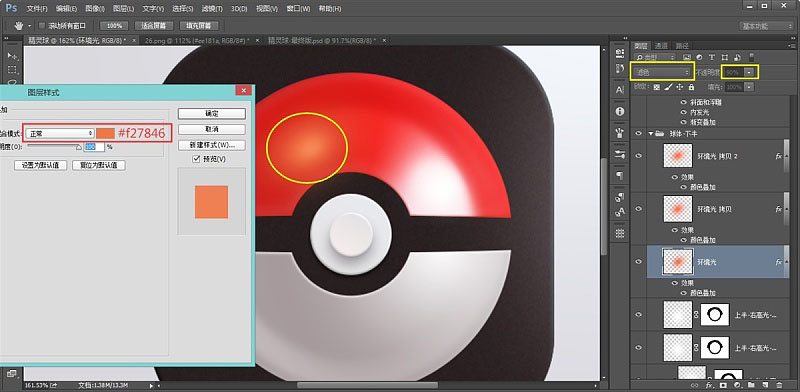
Task: Click the new adjustment layer icon
Action: click(x=737, y=385)
